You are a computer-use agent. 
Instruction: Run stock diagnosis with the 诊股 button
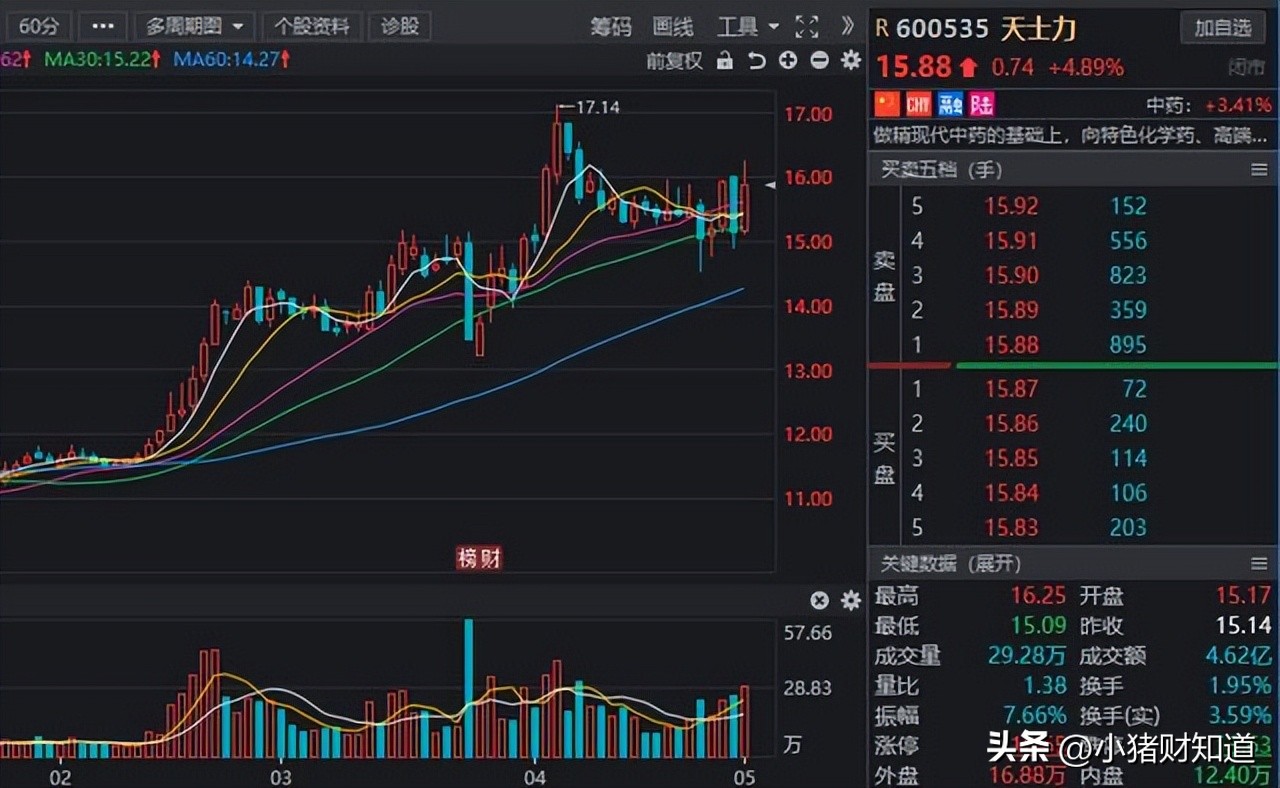coord(400,26)
